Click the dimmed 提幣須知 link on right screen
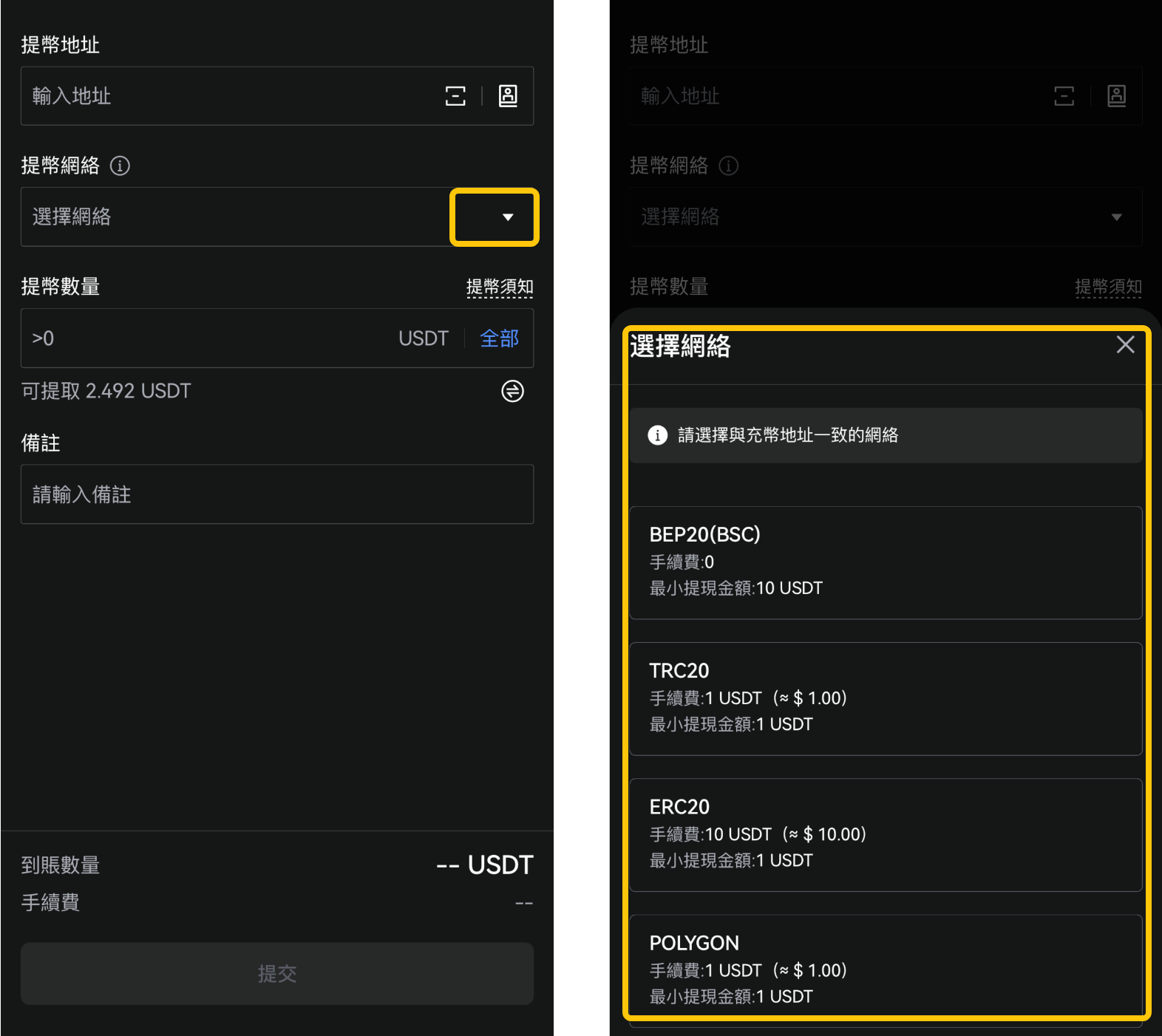This screenshot has height=1036, width=1162. pos(1108,287)
